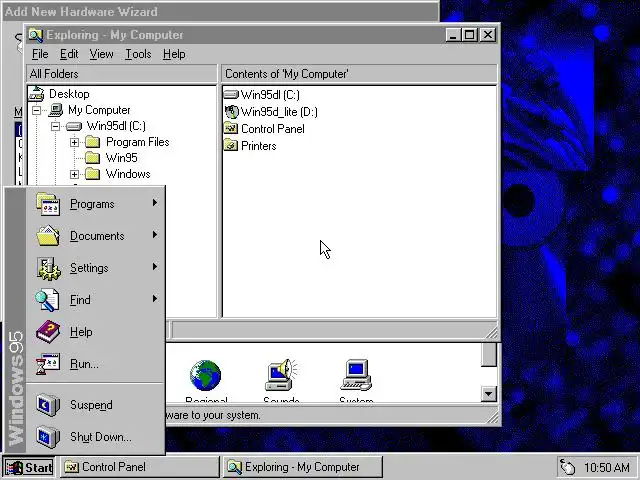The image size is (640, 480).
Task: Open the File menu in Explorer
Action: 40,54
